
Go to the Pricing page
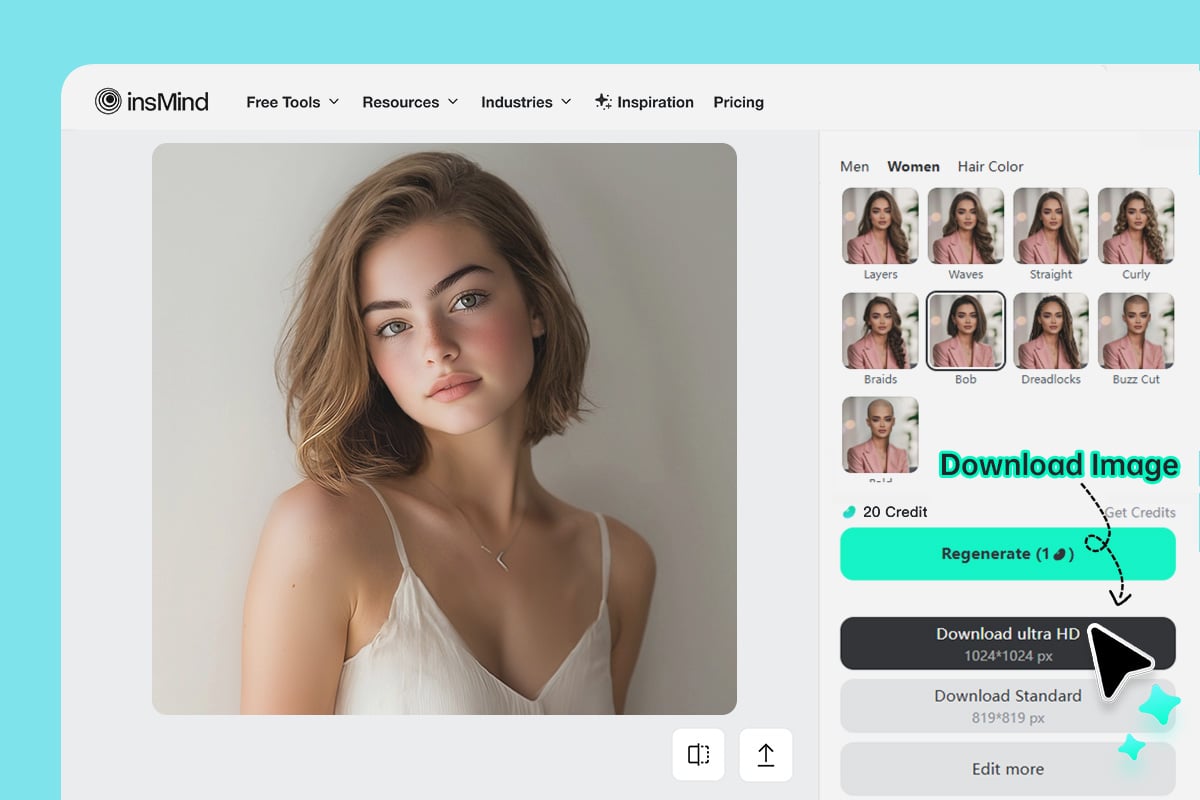pyautogui.click(x=738, y=102)
